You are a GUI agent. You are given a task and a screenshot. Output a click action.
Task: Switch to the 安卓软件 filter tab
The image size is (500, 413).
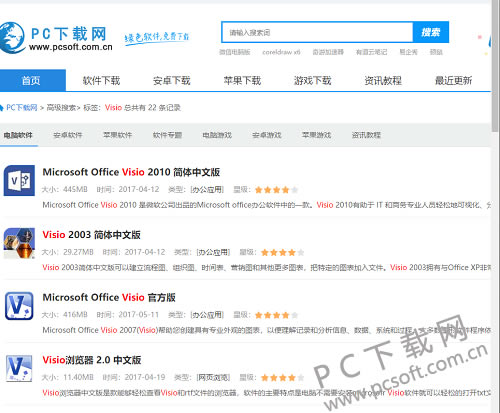(68, 135)
